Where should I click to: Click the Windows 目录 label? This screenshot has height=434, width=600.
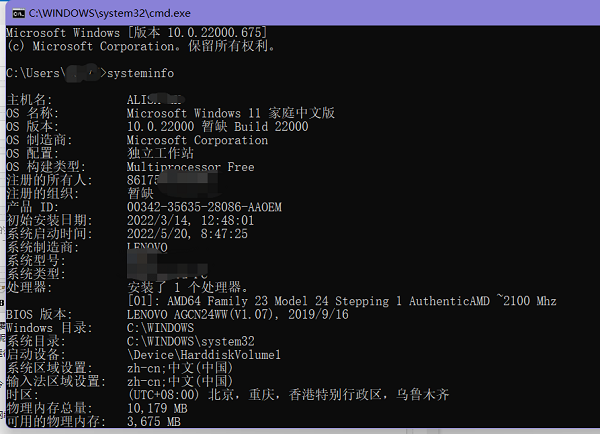(44, 327)
